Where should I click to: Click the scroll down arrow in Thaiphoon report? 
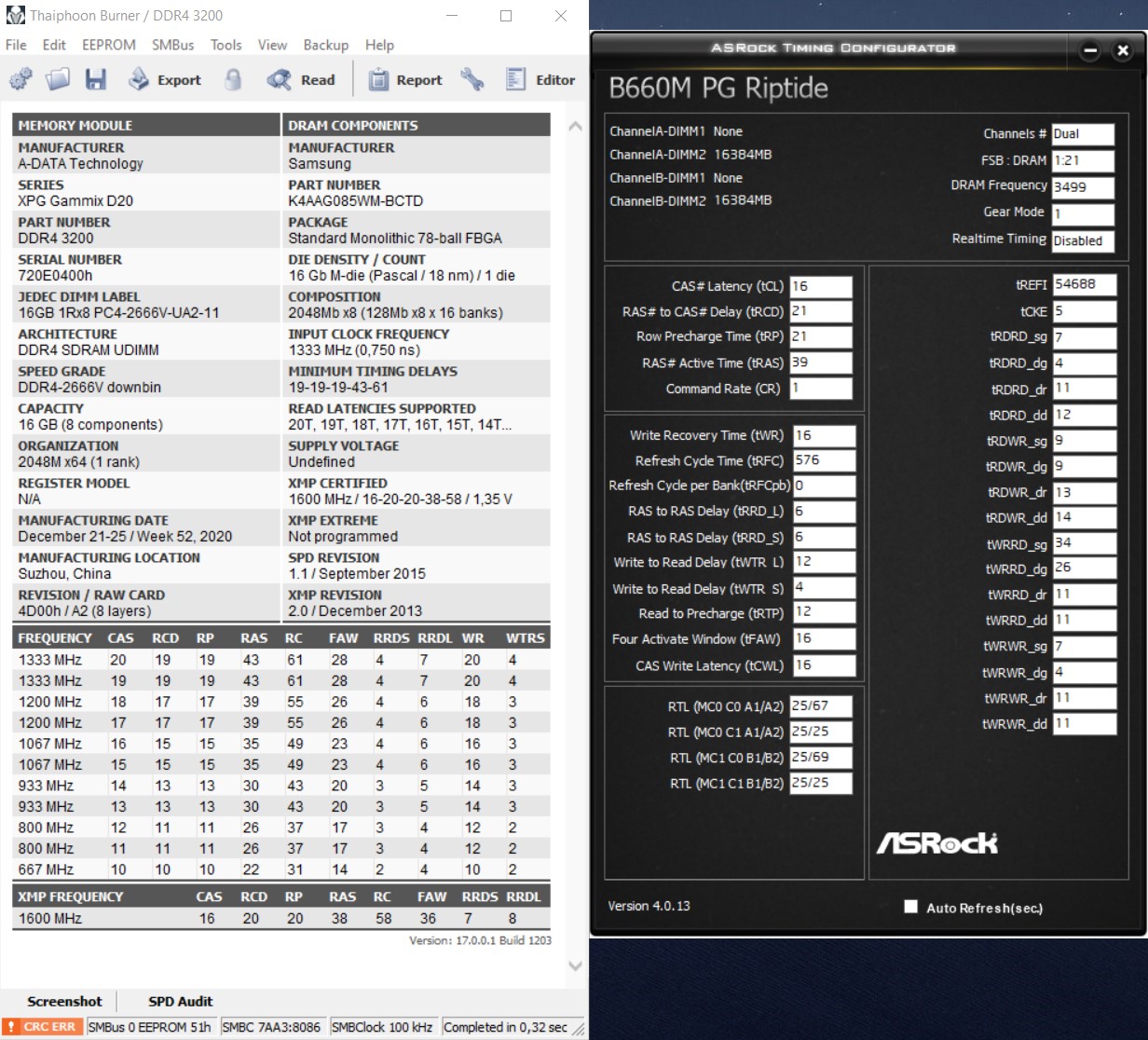575,965
